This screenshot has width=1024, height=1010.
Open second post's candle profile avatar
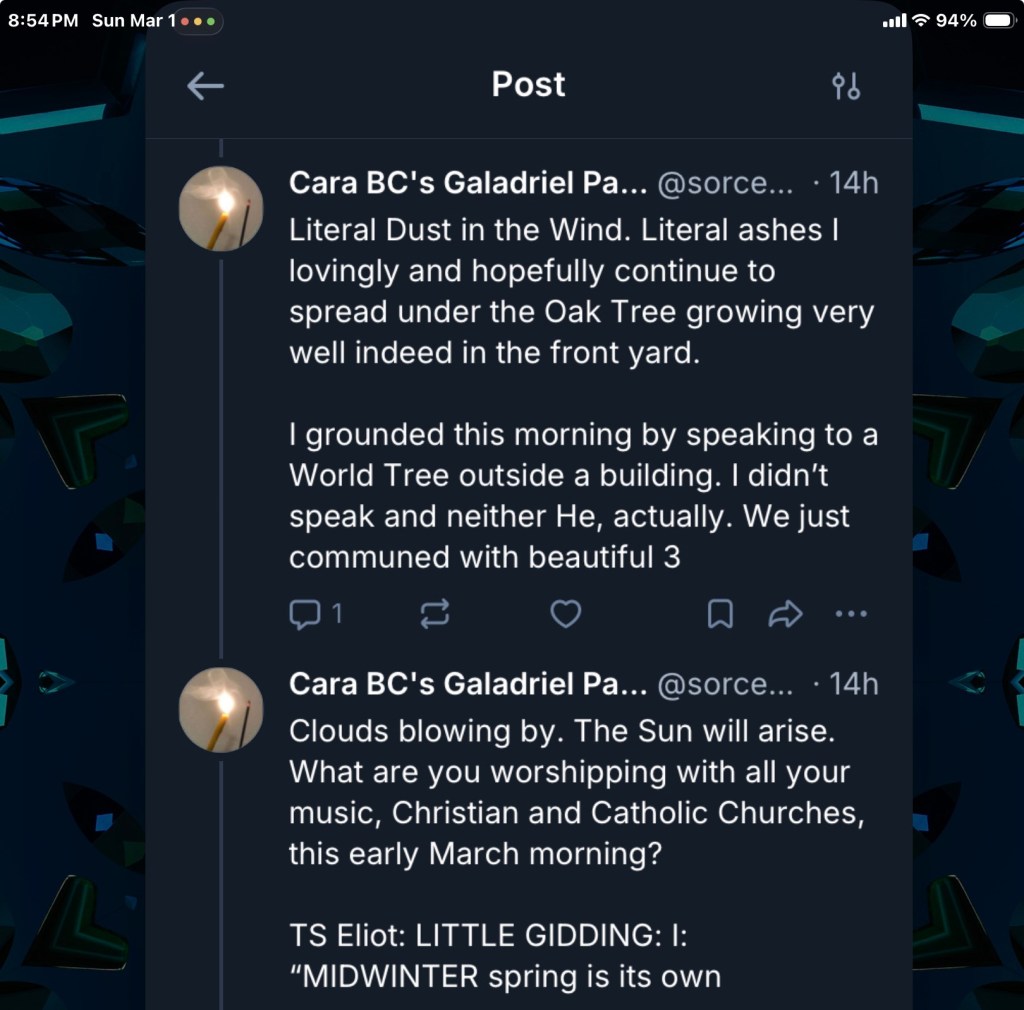tap(221, 710)
